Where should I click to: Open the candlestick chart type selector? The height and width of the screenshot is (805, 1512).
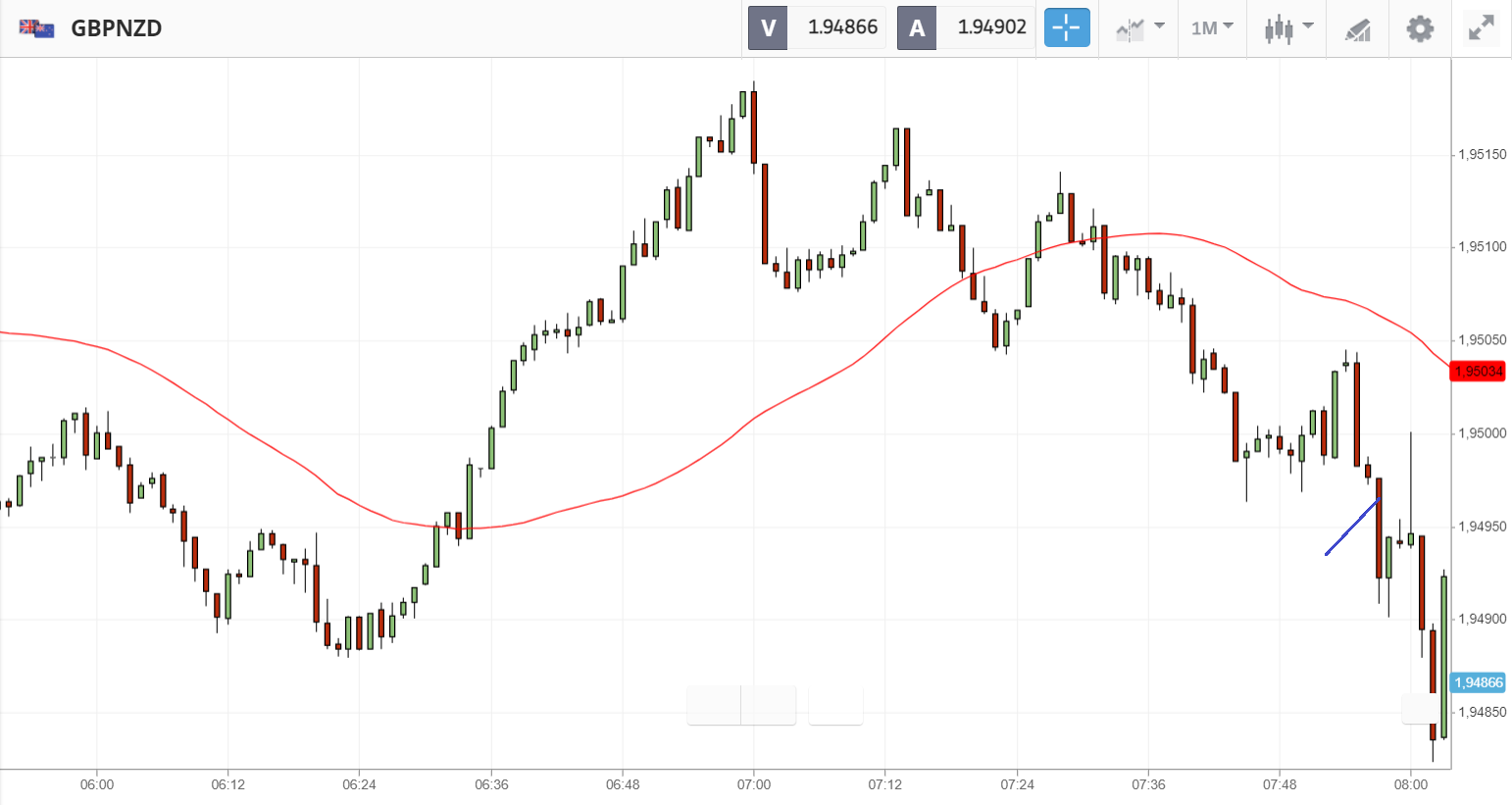tap(1278, 28)
